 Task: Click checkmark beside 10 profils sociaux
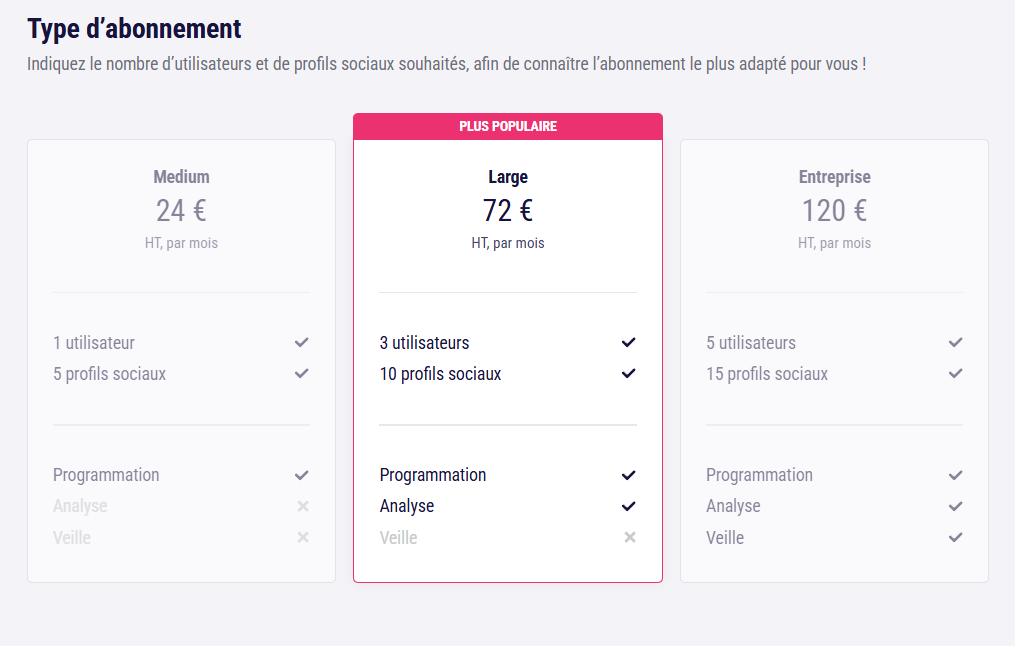tap(629, 373)
